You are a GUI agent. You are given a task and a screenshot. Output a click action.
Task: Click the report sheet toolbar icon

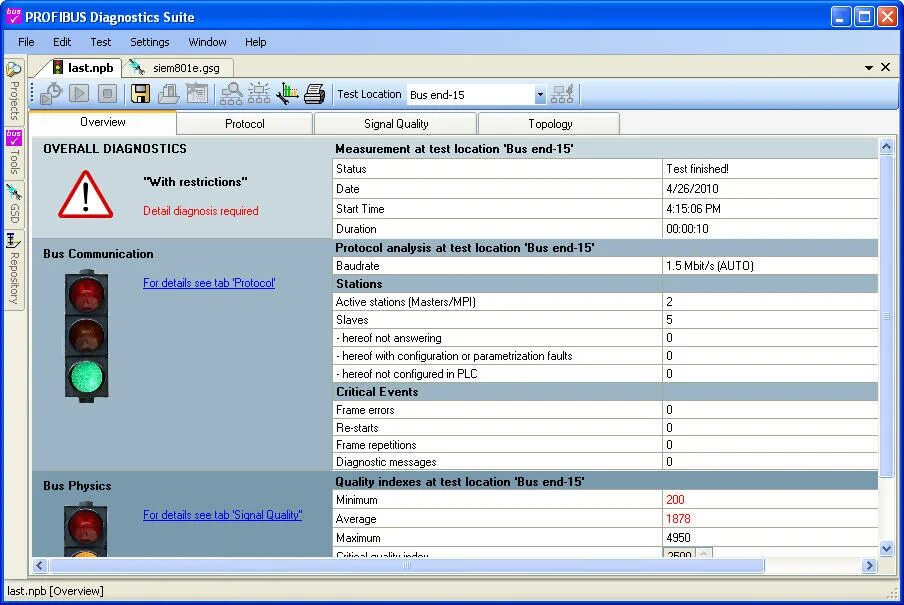(197, 93)
